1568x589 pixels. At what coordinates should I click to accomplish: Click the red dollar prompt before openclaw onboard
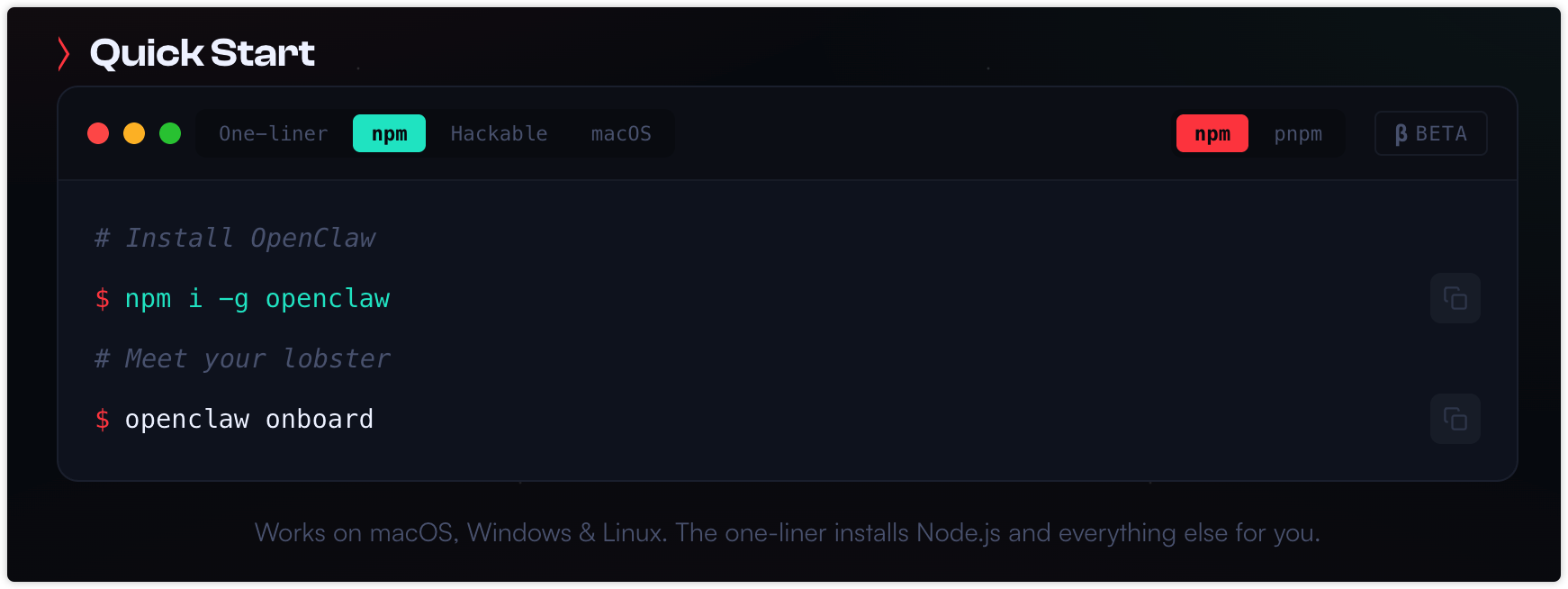click(103, 419)
